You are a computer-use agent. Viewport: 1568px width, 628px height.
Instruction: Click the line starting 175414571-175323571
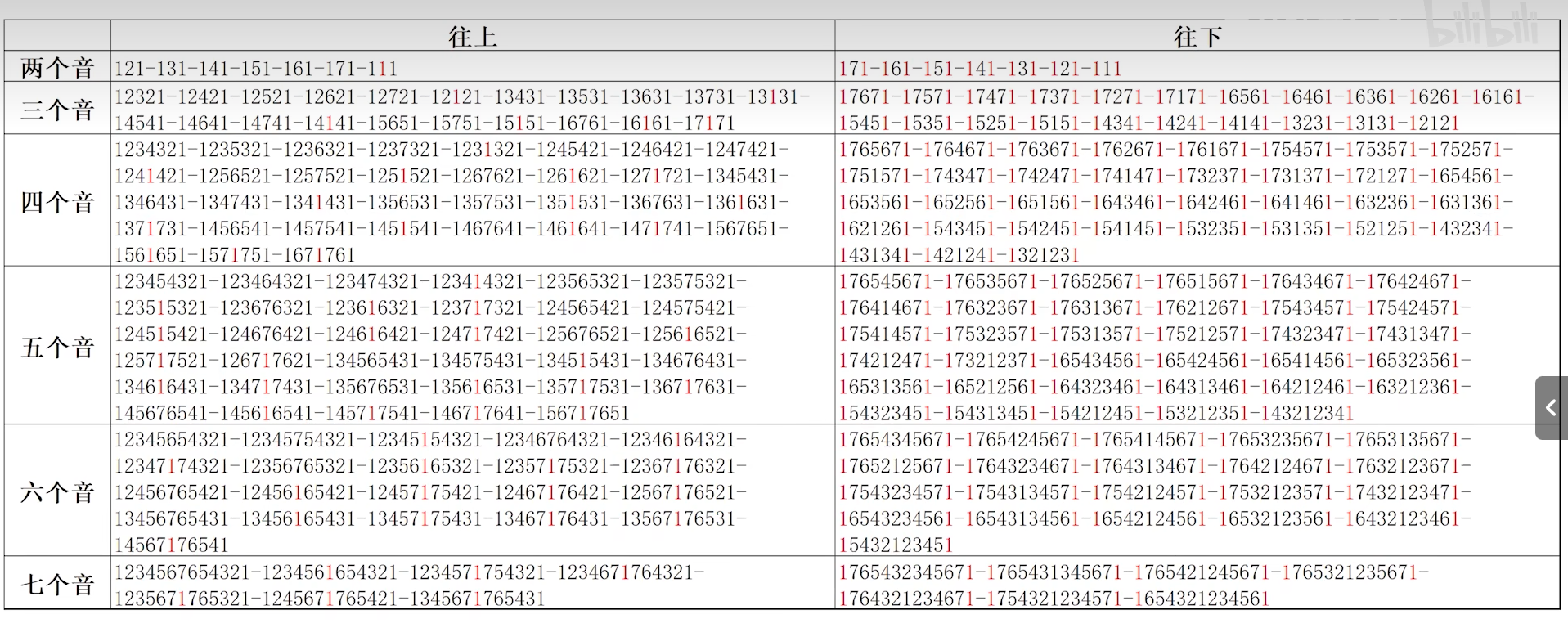(1156, 334)
